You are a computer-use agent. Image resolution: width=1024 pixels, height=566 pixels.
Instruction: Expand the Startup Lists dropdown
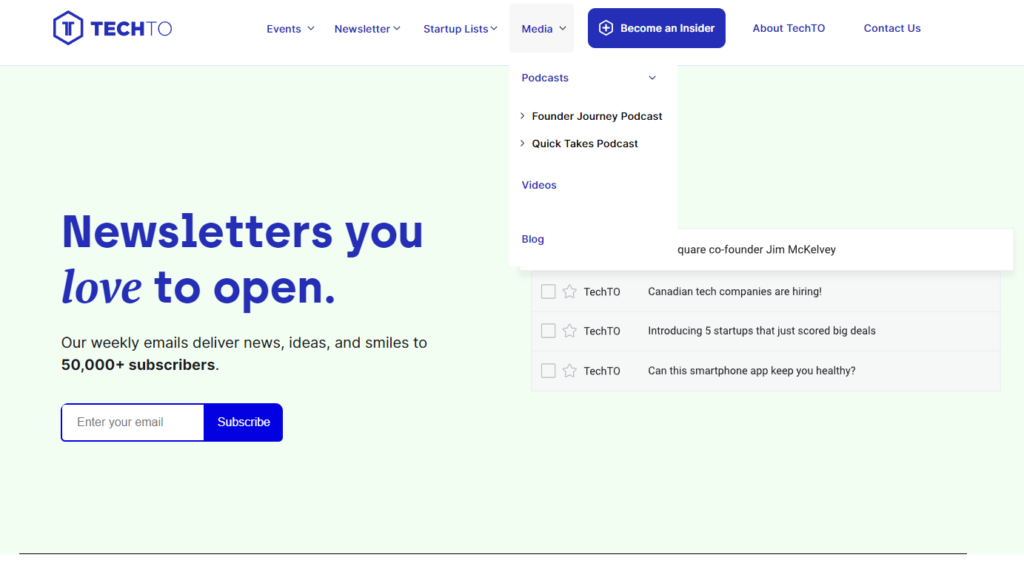coord(460,29)
